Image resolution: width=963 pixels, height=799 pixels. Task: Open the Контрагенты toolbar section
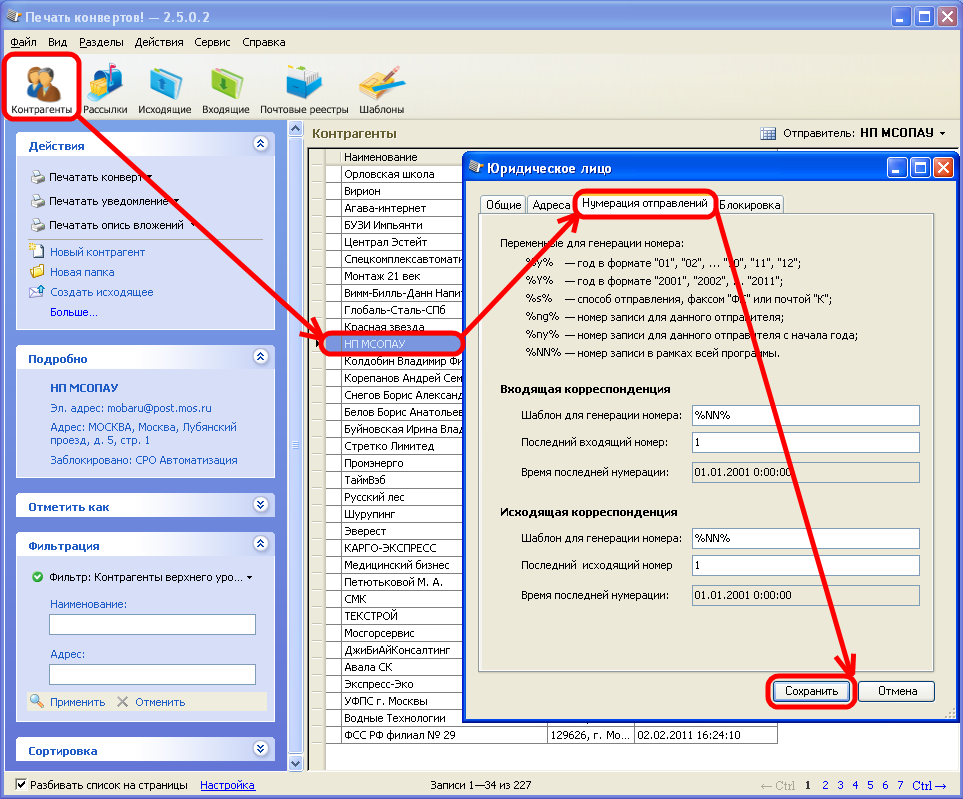coord(41,87)
